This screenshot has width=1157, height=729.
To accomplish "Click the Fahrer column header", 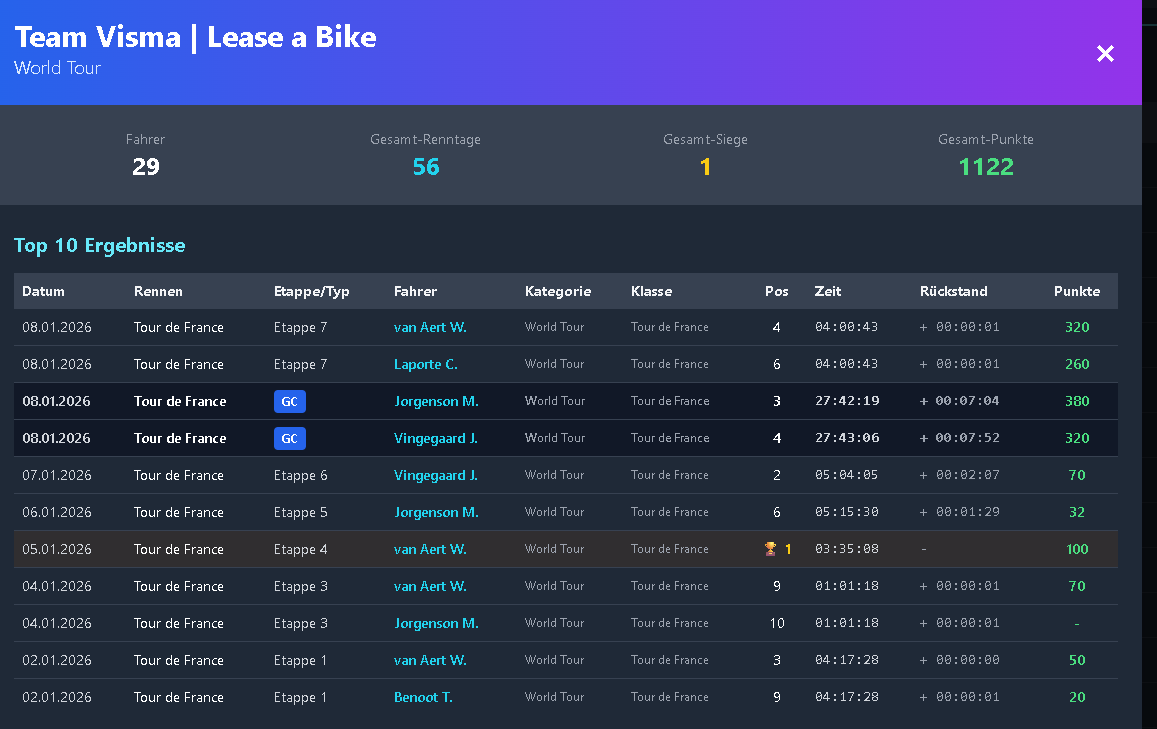I will pos(415,291).
